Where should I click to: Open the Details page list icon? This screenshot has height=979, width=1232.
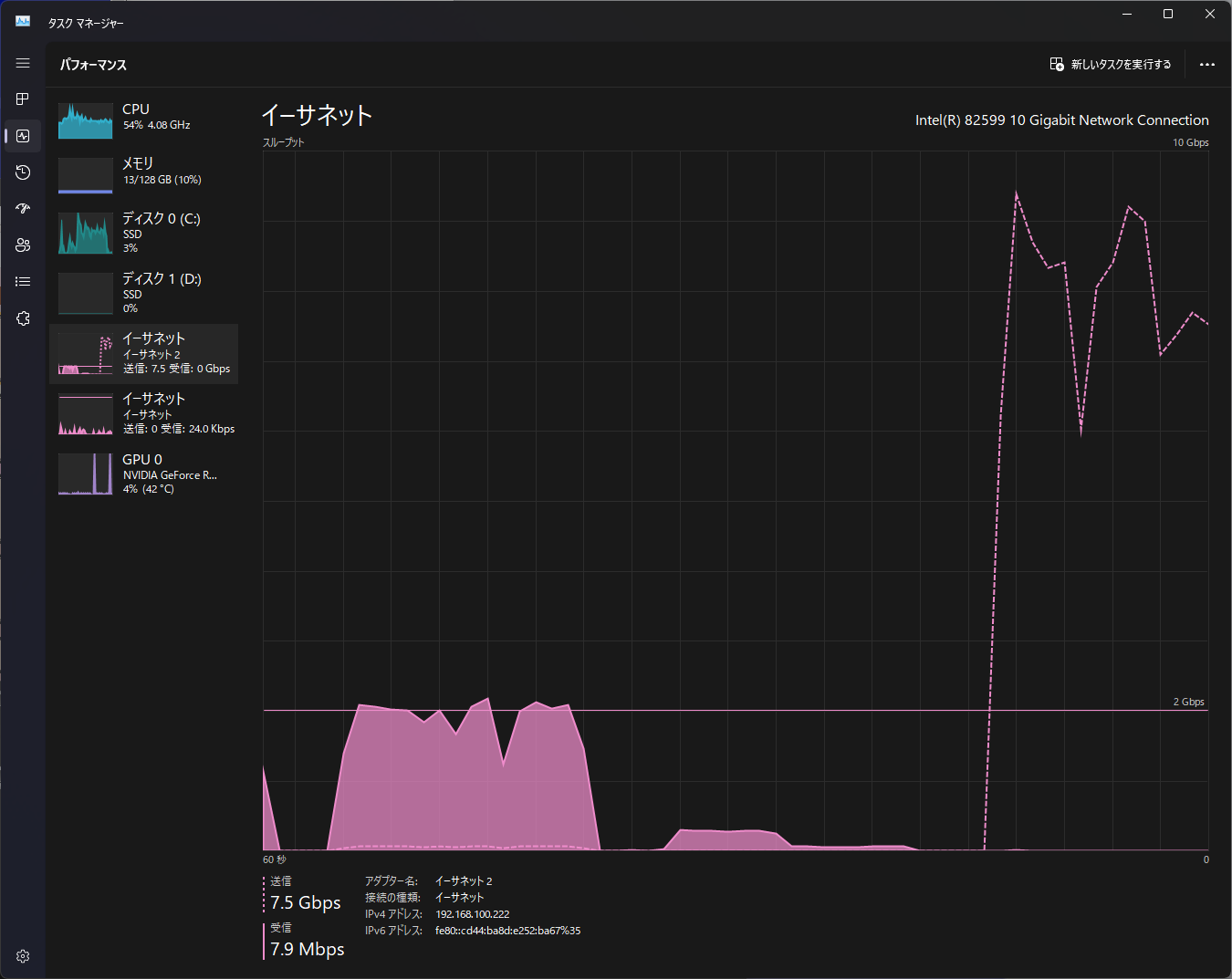(23, 282)
